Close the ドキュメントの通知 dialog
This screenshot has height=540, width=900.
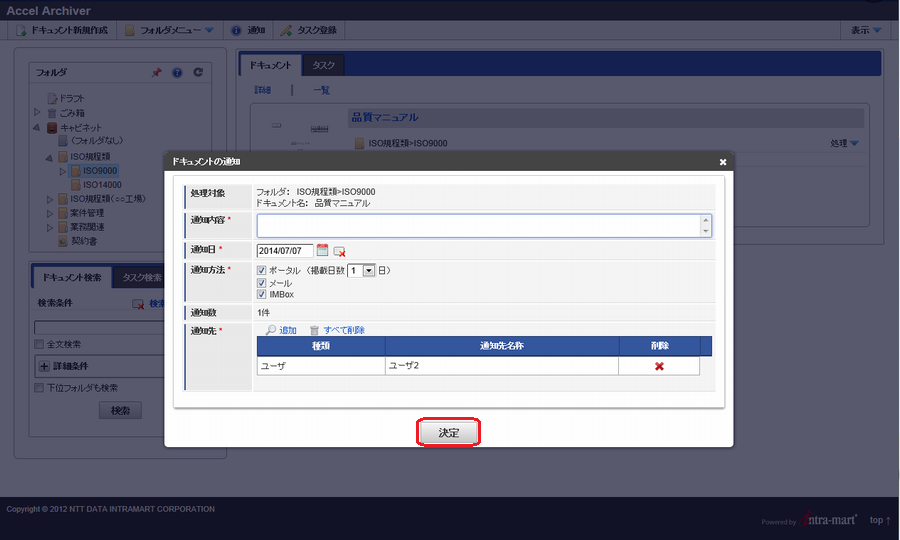[x=723, y=162]
